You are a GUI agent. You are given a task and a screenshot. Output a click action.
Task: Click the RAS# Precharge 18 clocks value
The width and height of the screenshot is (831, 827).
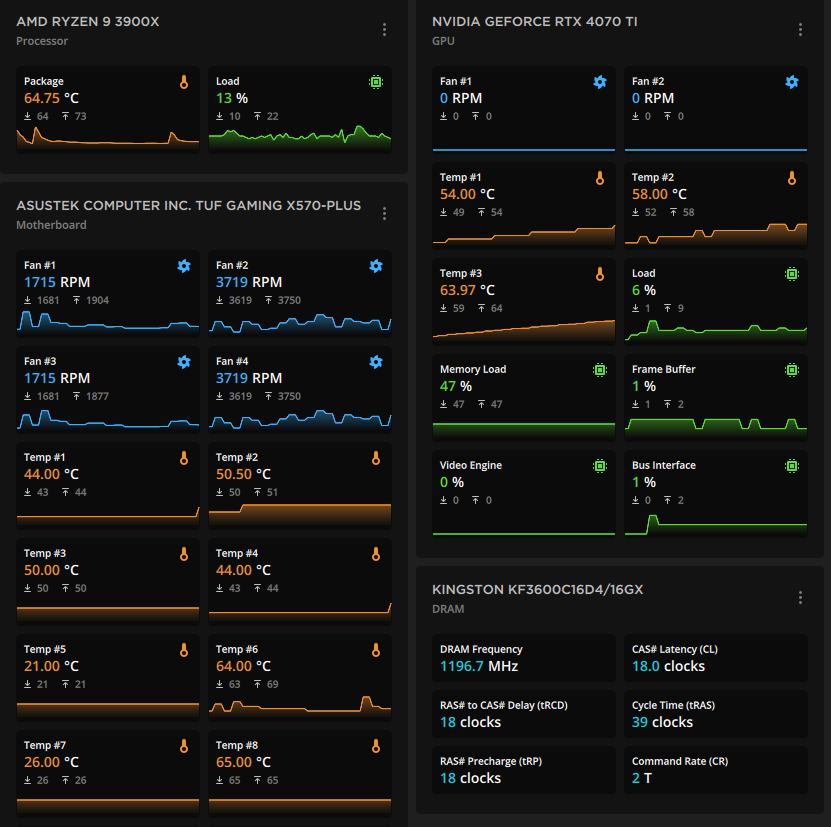(x=470, y=778)
